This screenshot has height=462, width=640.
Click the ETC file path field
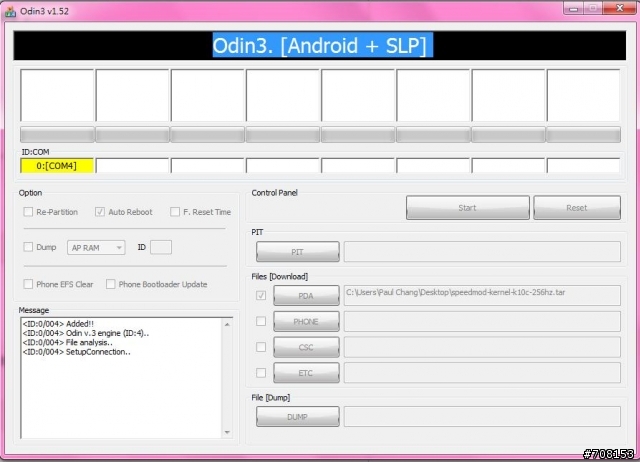point(482,373)
